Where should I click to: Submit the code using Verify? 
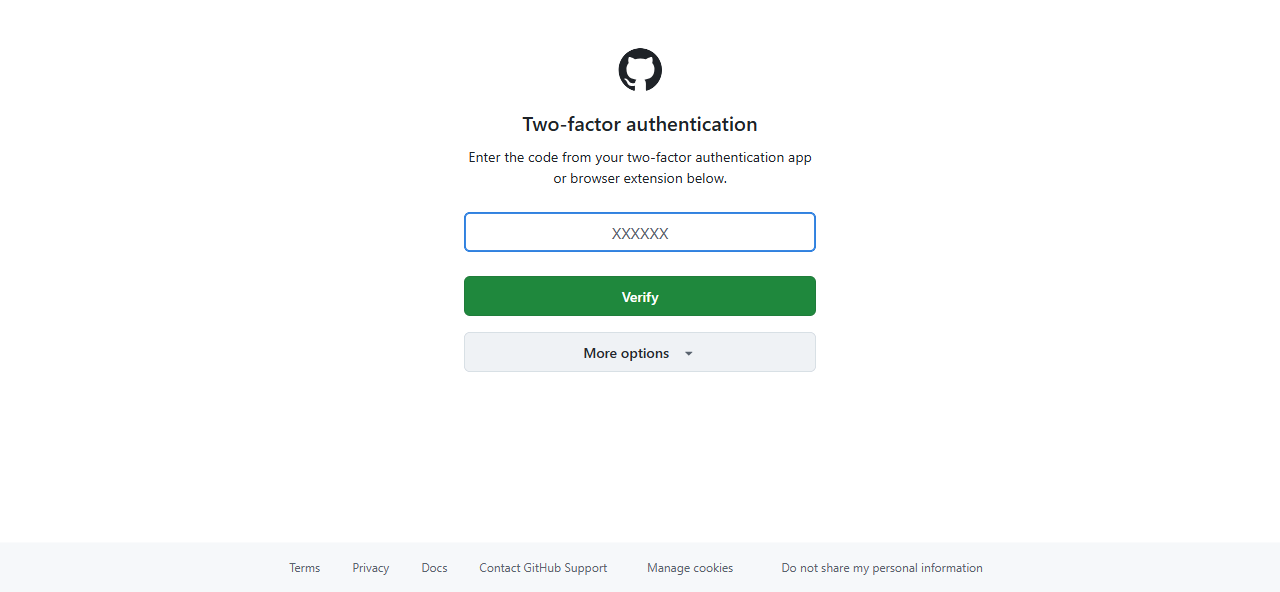click(x=640, y=296)
